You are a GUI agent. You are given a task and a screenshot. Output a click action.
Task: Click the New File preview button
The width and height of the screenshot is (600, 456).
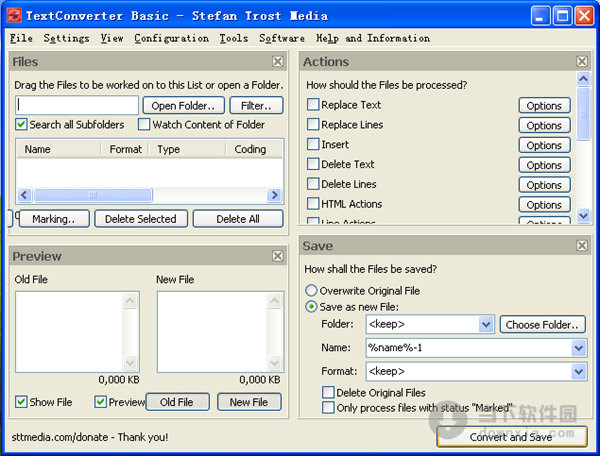(x=249, y=402)
